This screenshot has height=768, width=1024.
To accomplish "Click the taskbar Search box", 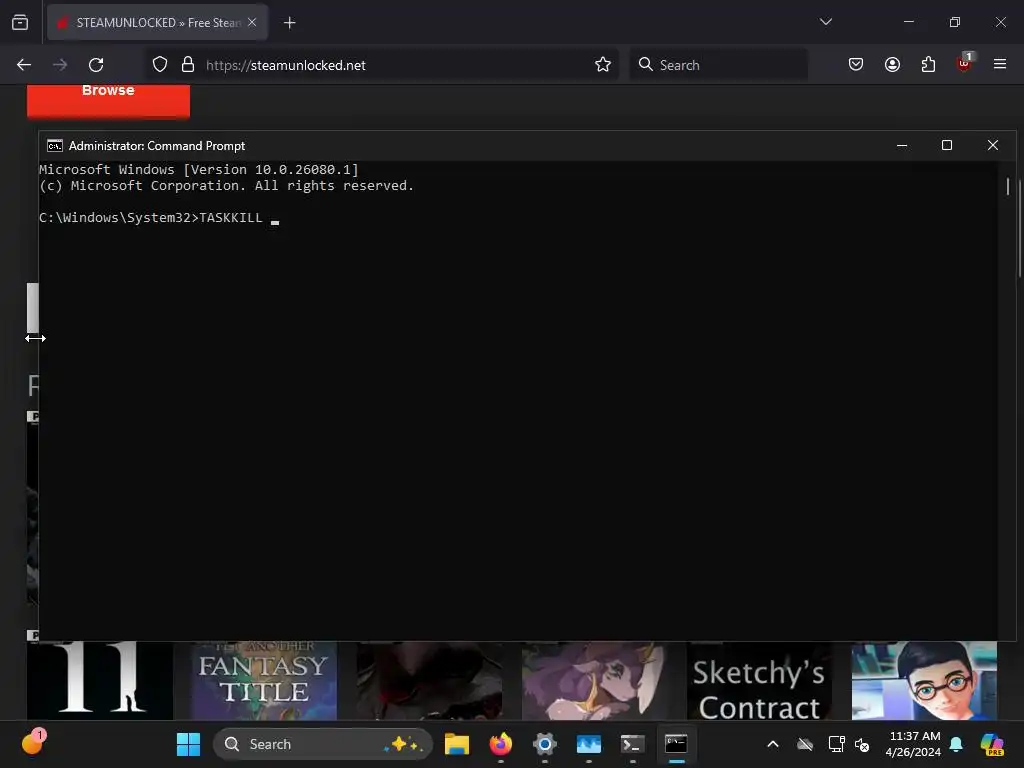I will point(323,744).
